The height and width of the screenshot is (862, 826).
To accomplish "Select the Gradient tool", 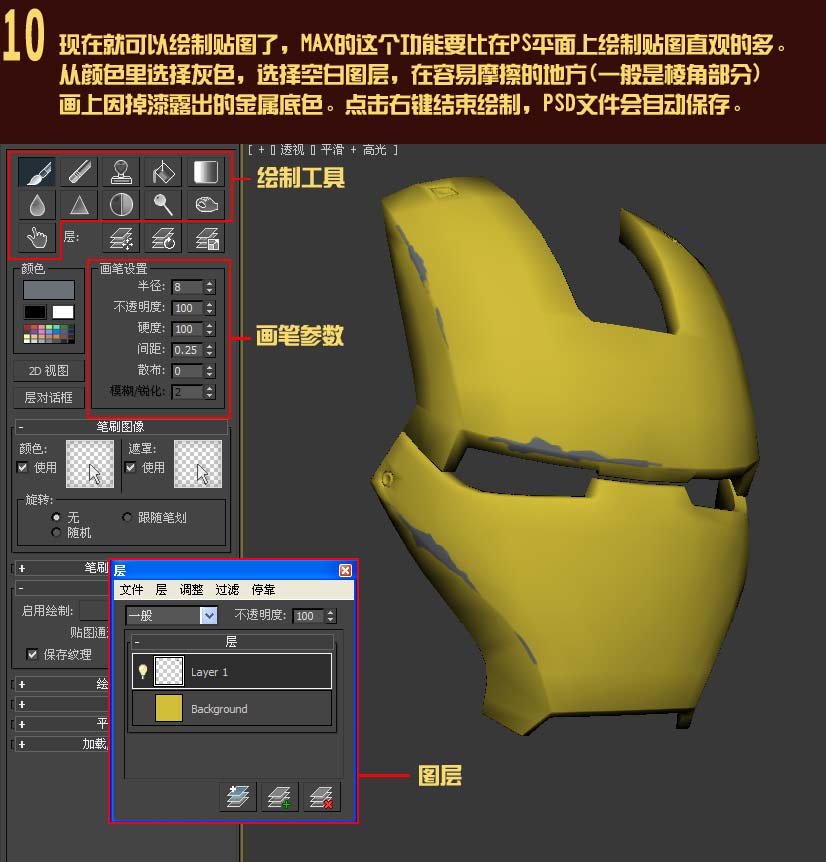I will point(204,171).
